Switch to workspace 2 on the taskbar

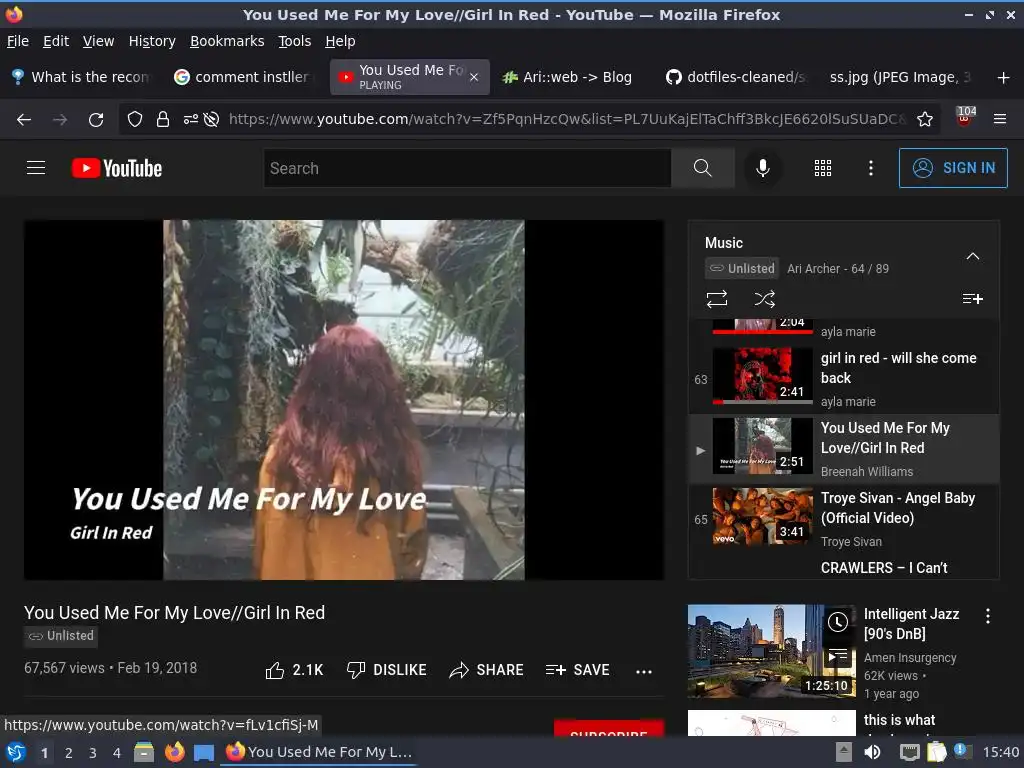tap(69, 753)
